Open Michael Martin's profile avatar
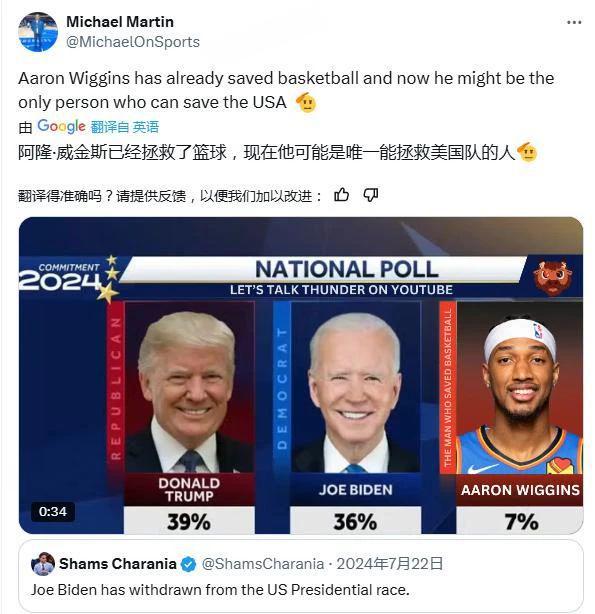Screen dimensions: 595x614 click(x=38, y=32)
